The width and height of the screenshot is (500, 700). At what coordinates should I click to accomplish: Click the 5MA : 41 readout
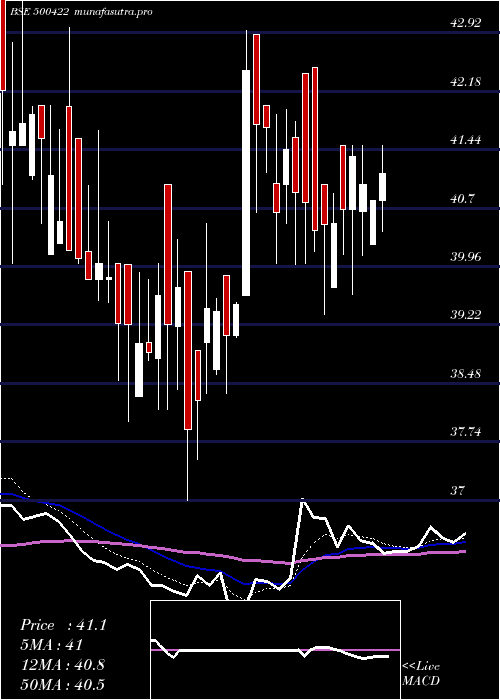(52, 645)
